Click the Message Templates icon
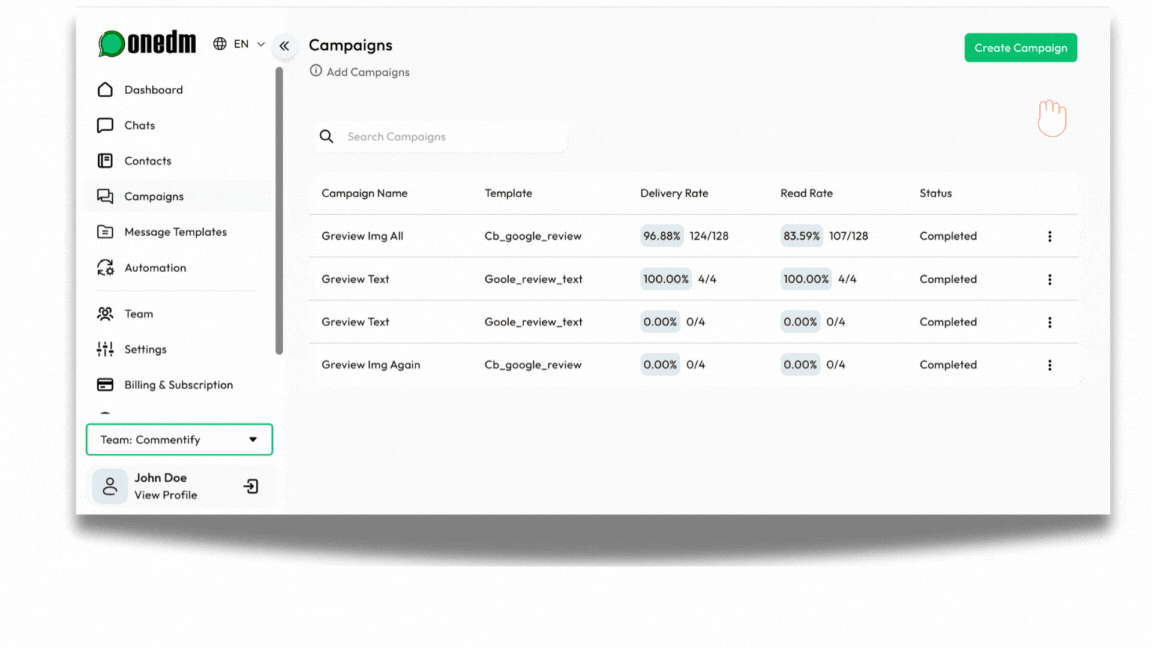Viewport: 1152px width, 648px height. pos(105,232)
